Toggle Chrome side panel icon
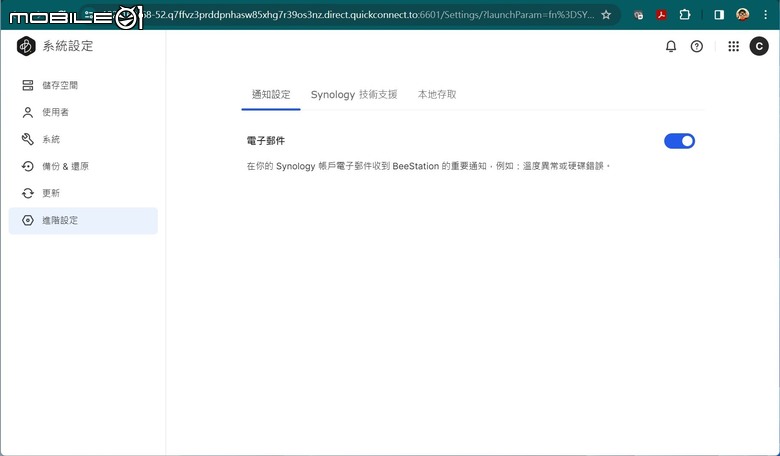The image size is (780, 456). coord(719,15)
